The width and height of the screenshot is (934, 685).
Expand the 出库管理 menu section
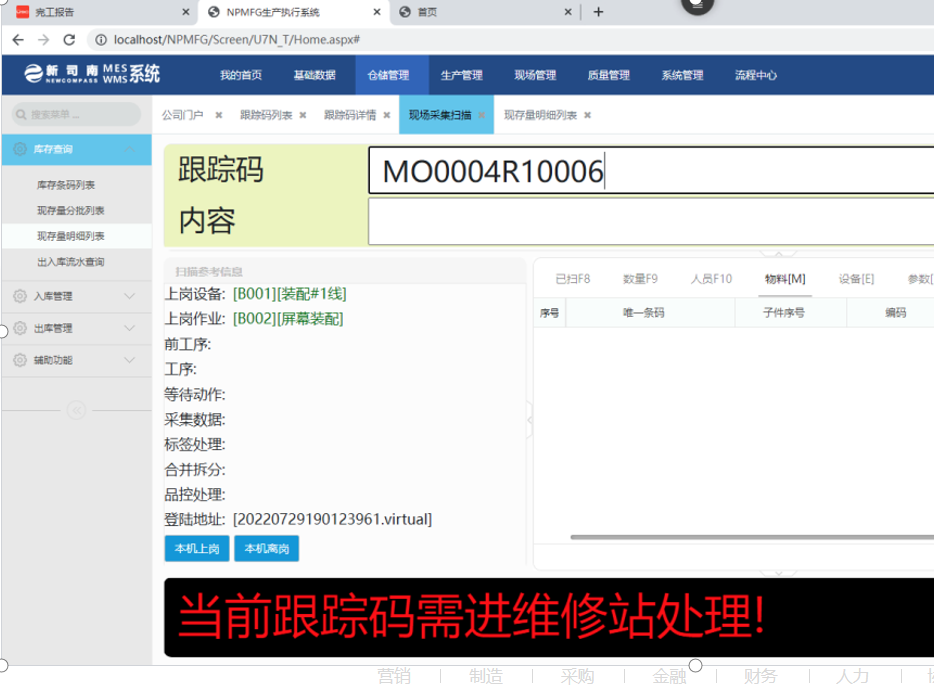[129, 328]
